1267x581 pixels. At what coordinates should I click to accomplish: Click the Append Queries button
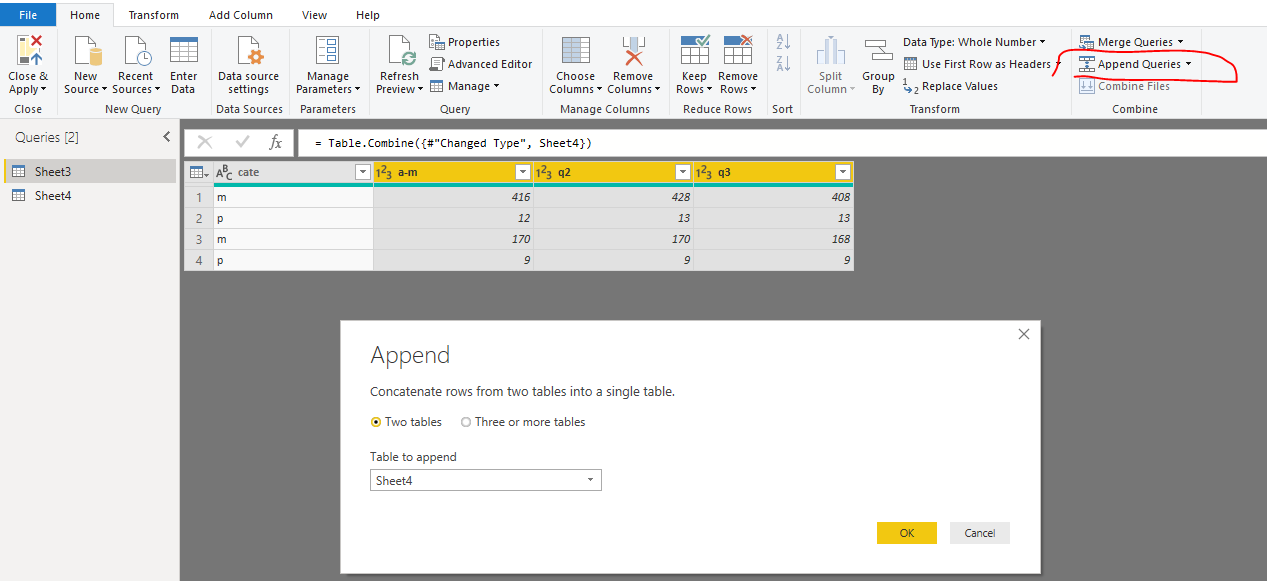tap(1135, 64)
